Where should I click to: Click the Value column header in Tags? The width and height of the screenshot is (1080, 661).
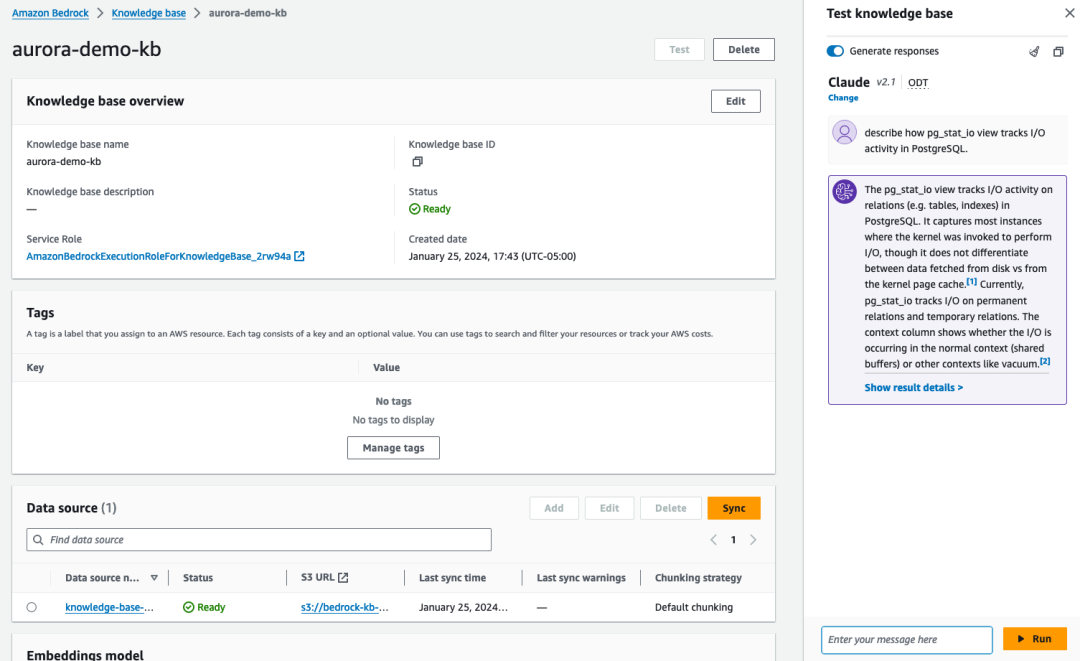[386, 368]
